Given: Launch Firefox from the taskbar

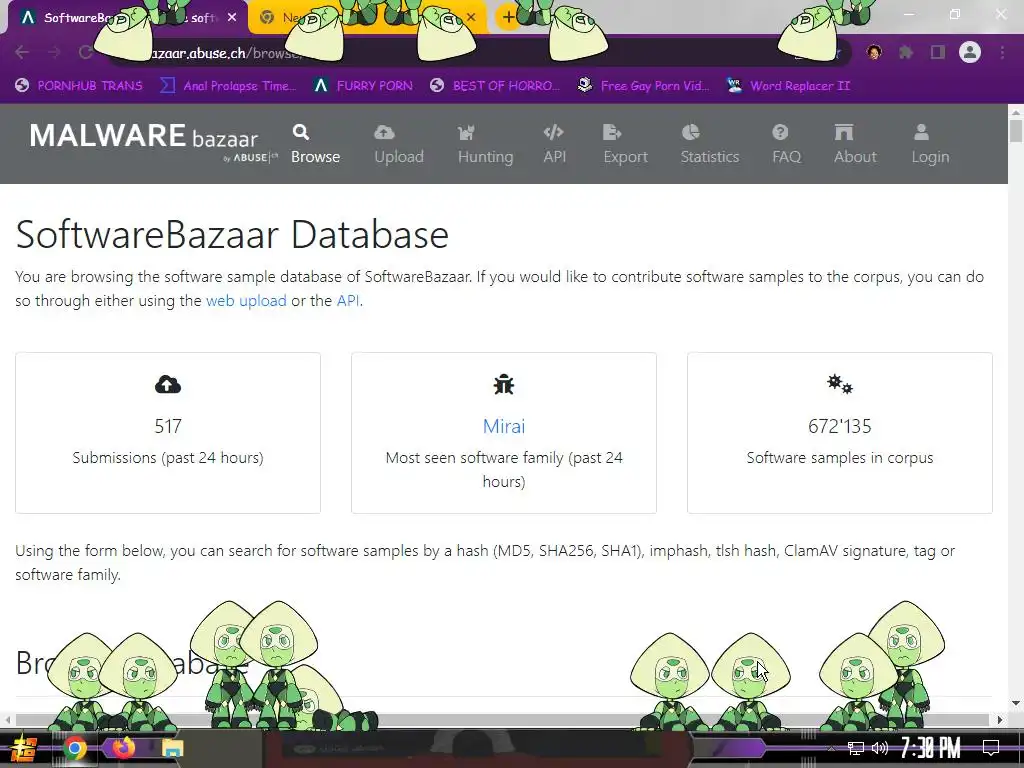Looking at the screenshot, I should click(x=123, y=747).
